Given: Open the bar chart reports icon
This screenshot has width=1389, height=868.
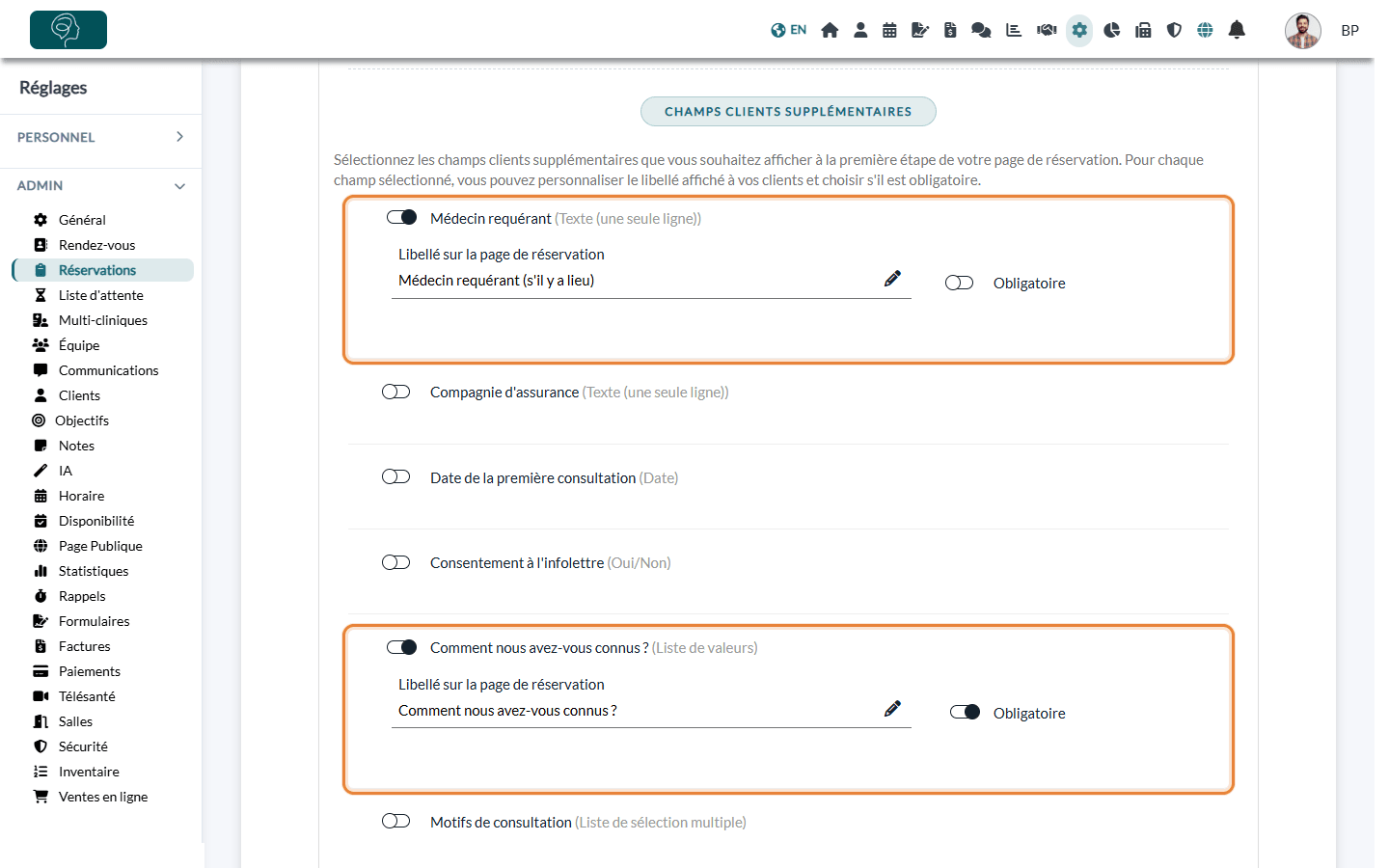Looking at the screenshot, I should [x=1014, y=30].
